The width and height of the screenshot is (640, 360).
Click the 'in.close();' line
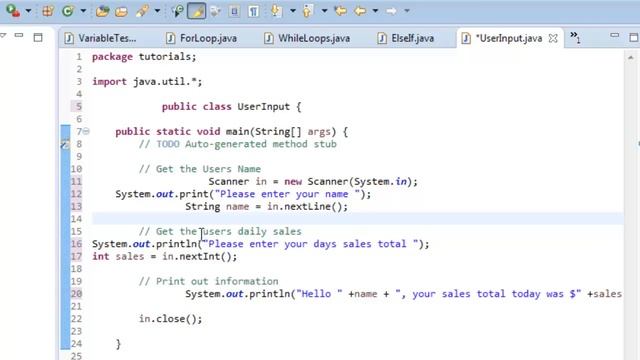[170, 319]
